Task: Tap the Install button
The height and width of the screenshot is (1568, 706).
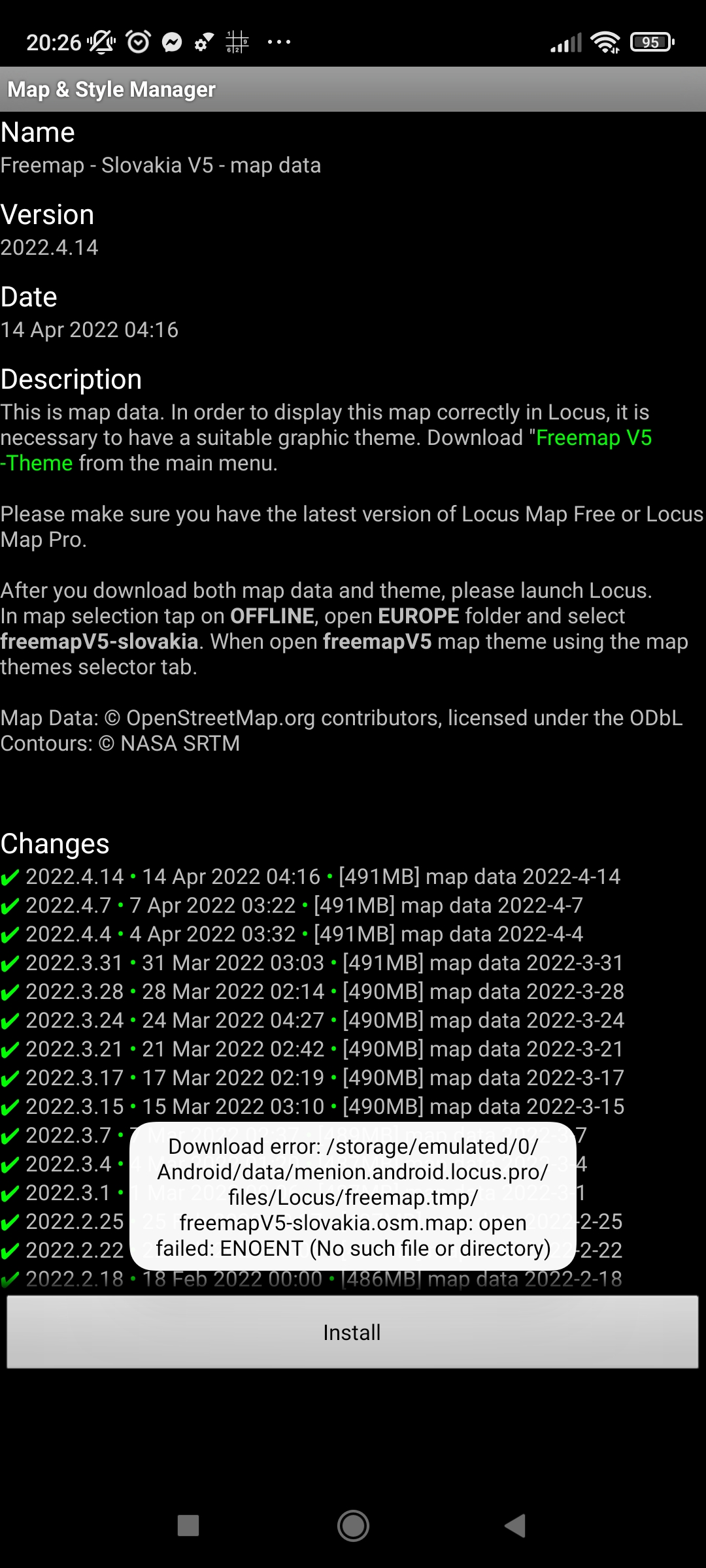Action: pos(352,1332)
